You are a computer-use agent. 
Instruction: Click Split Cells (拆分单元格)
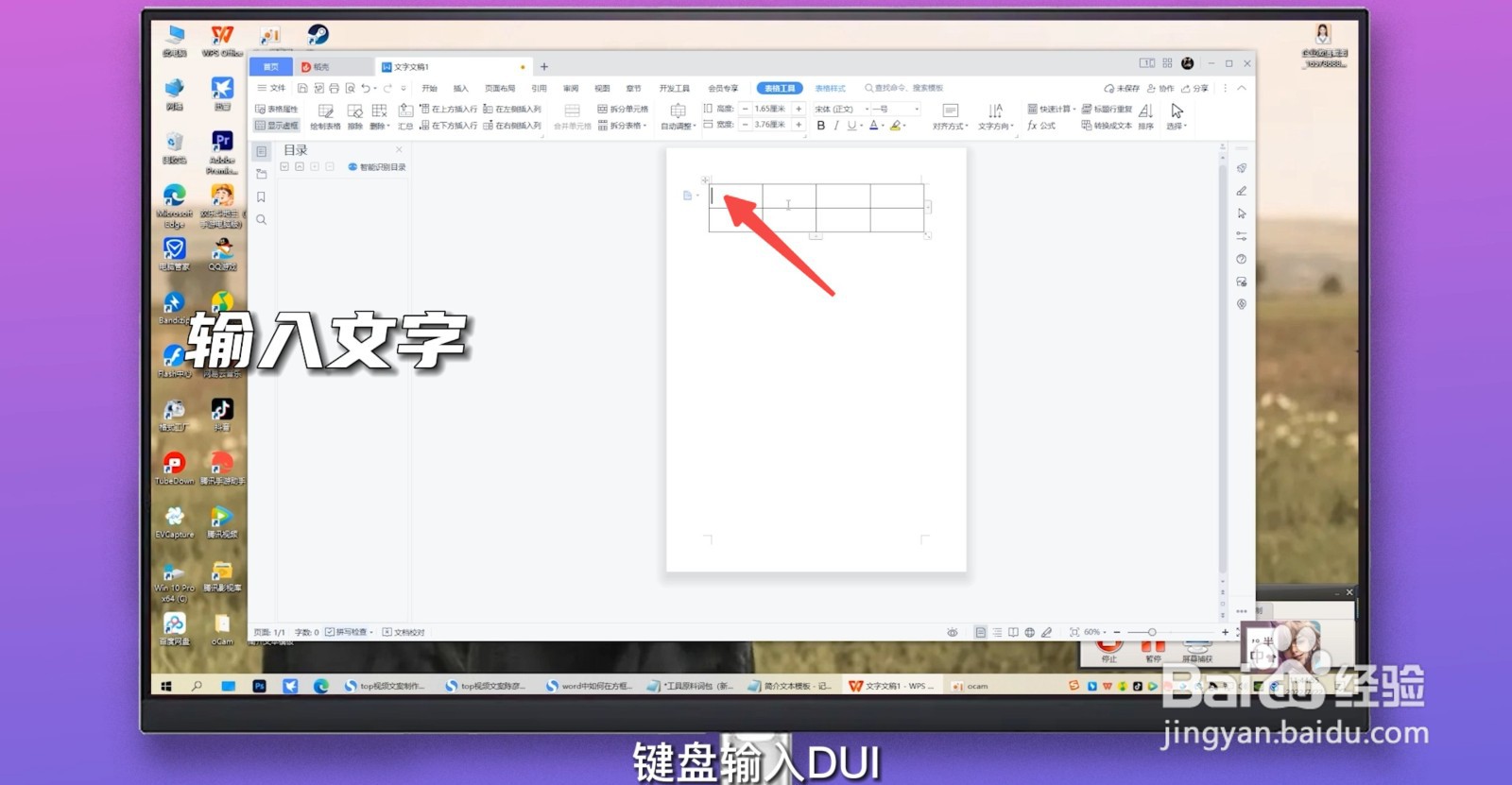(623, 109)
